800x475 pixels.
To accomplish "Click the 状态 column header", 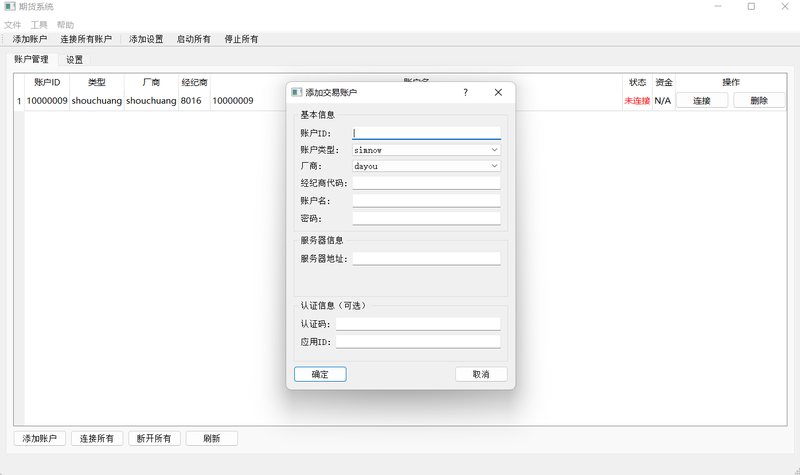I will pyautogui.click(x=637, y=82).
